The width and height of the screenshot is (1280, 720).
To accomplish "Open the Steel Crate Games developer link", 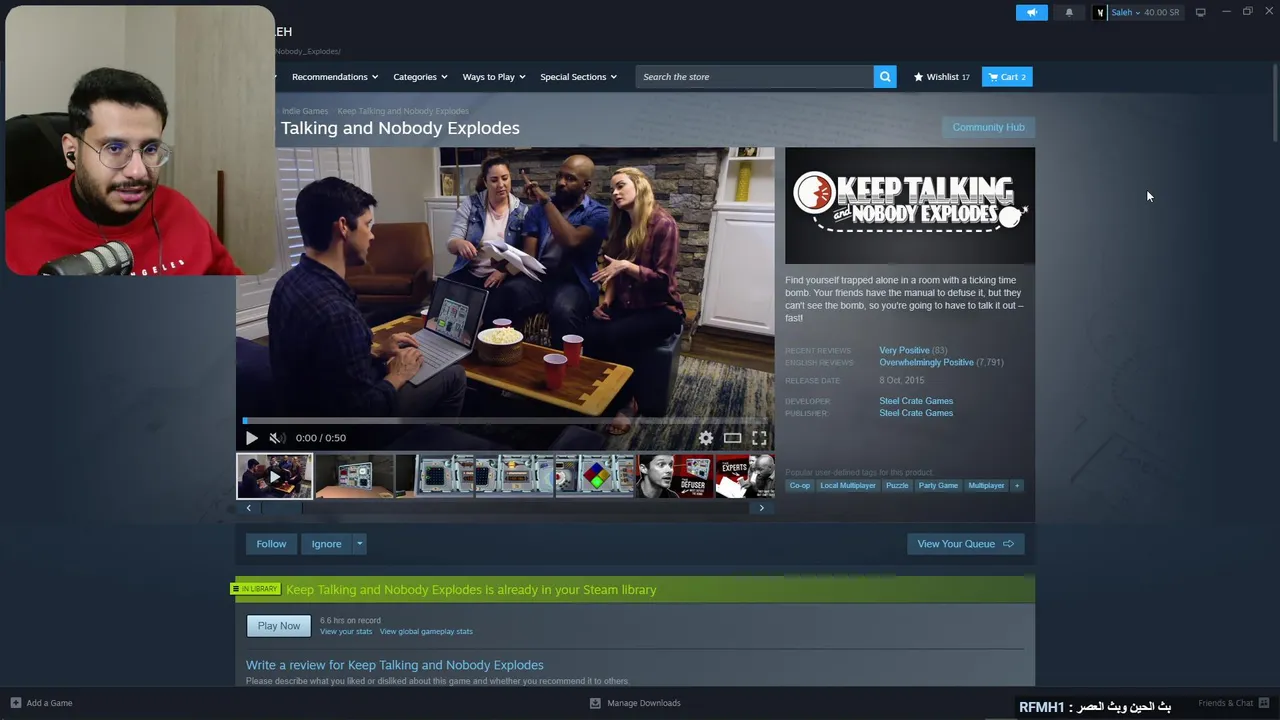I will (x=916, y=401).
